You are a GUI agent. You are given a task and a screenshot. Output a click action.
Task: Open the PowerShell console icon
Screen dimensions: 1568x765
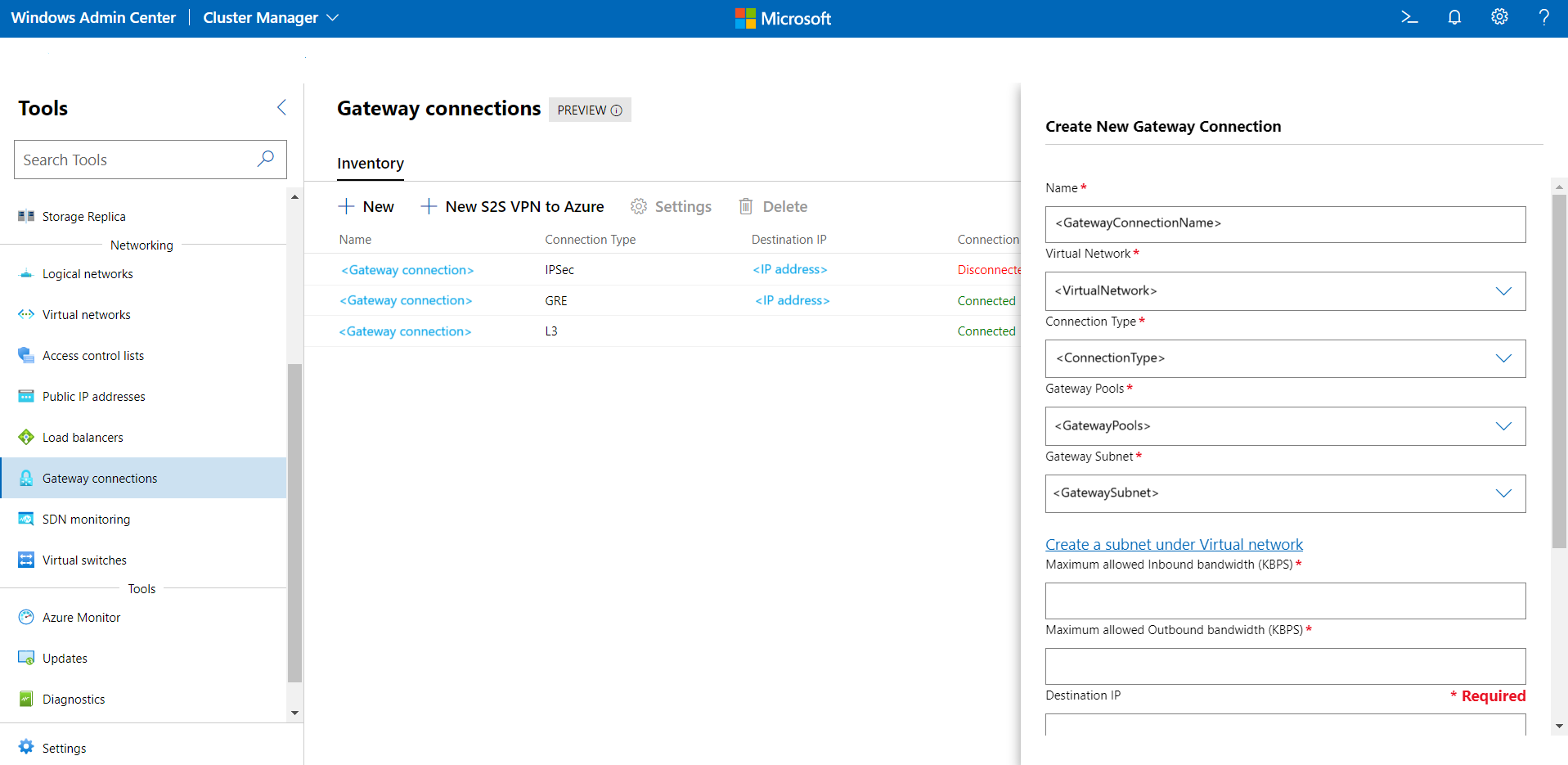pyautogui.click(x=1409, y=17)
